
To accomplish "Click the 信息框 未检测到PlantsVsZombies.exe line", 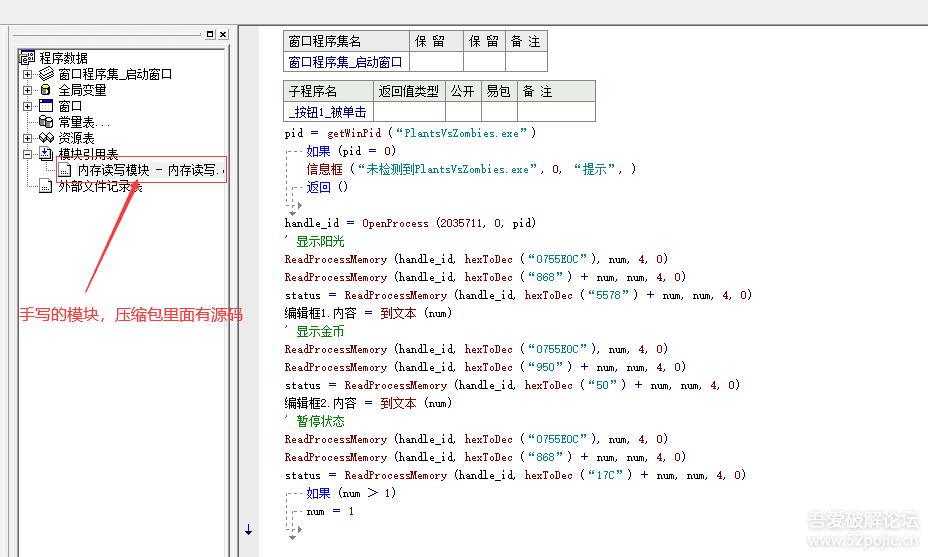I will click(471, 169).
